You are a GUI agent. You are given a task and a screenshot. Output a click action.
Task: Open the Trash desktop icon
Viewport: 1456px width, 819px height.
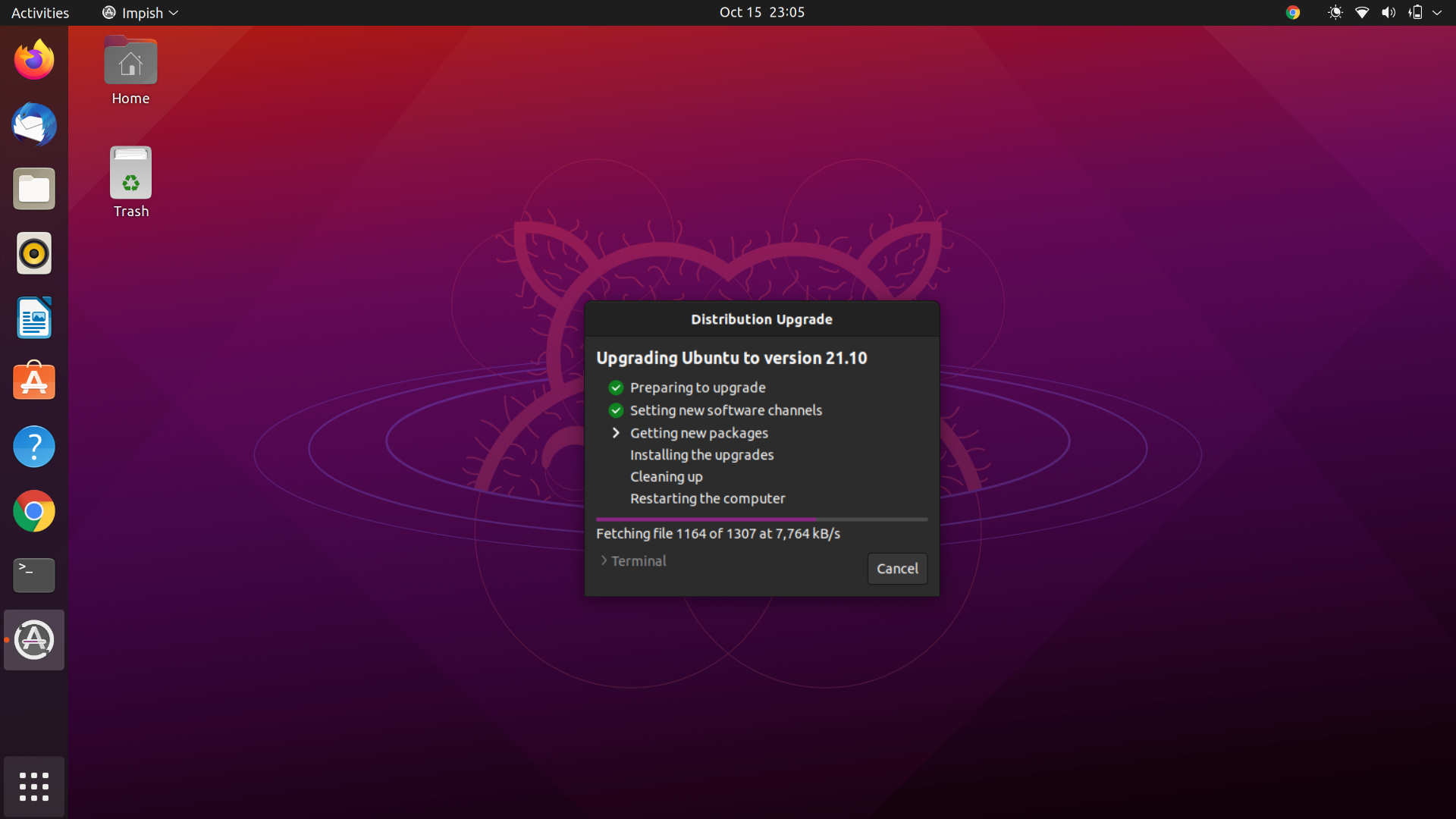tap(130, 183)
